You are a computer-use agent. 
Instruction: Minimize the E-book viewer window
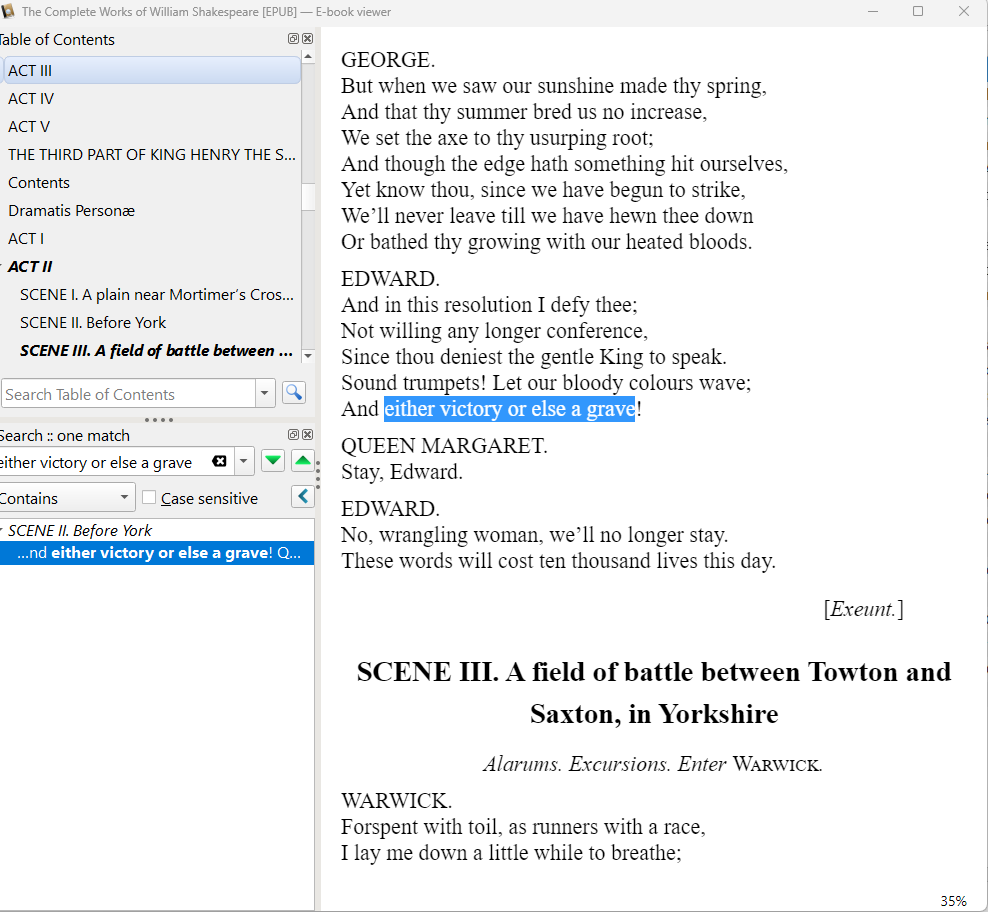click(x=873, y=11)
